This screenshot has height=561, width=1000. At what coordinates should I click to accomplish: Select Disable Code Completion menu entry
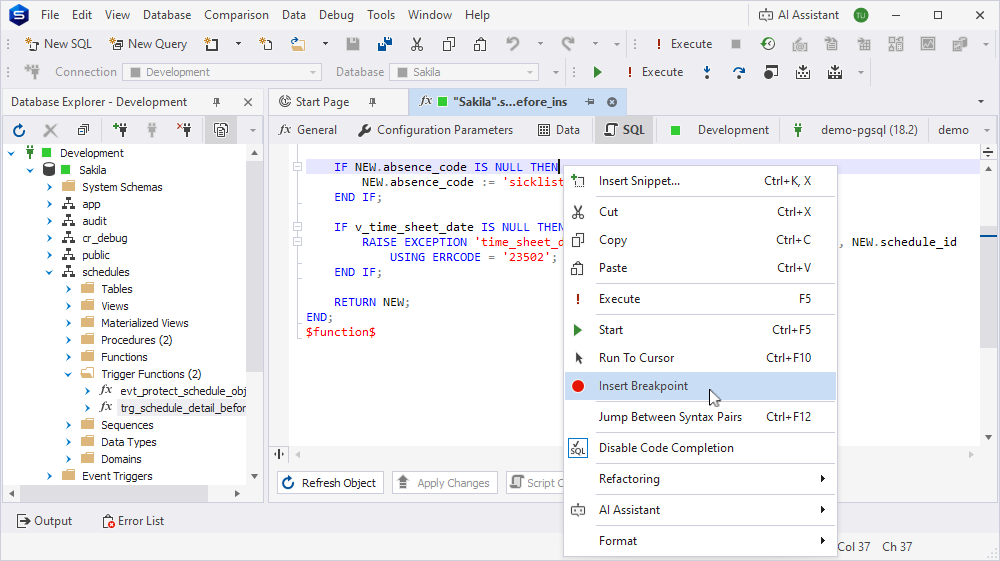(700, 448)
